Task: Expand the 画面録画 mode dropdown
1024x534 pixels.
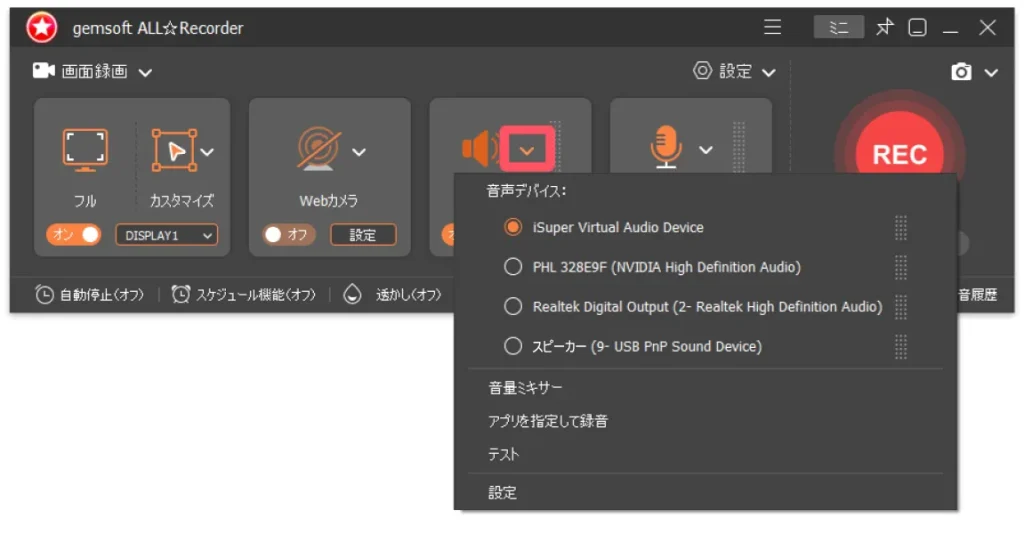Action: pos(95,72)
